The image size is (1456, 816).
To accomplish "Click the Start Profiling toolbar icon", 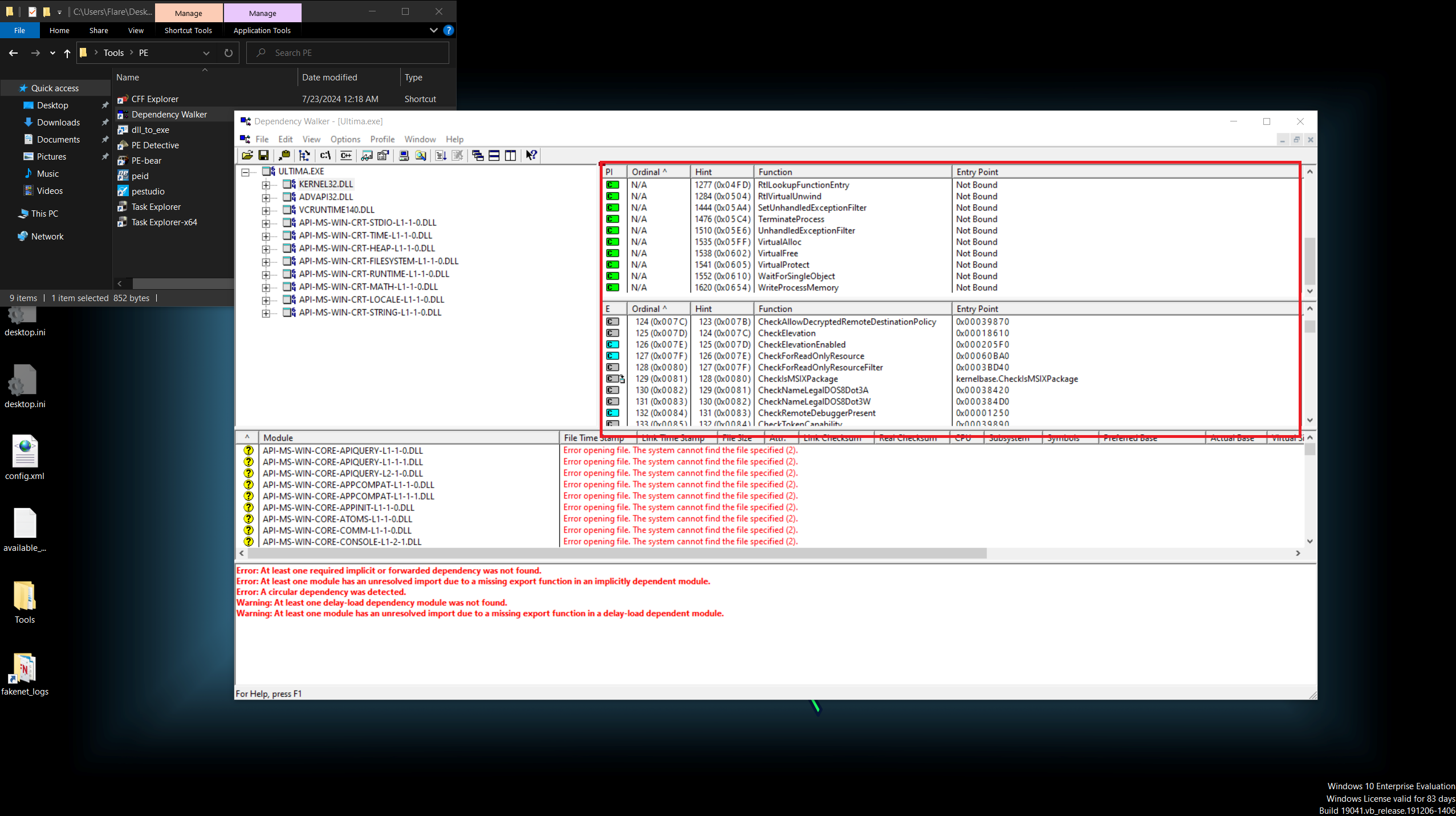I will point(441,155).
